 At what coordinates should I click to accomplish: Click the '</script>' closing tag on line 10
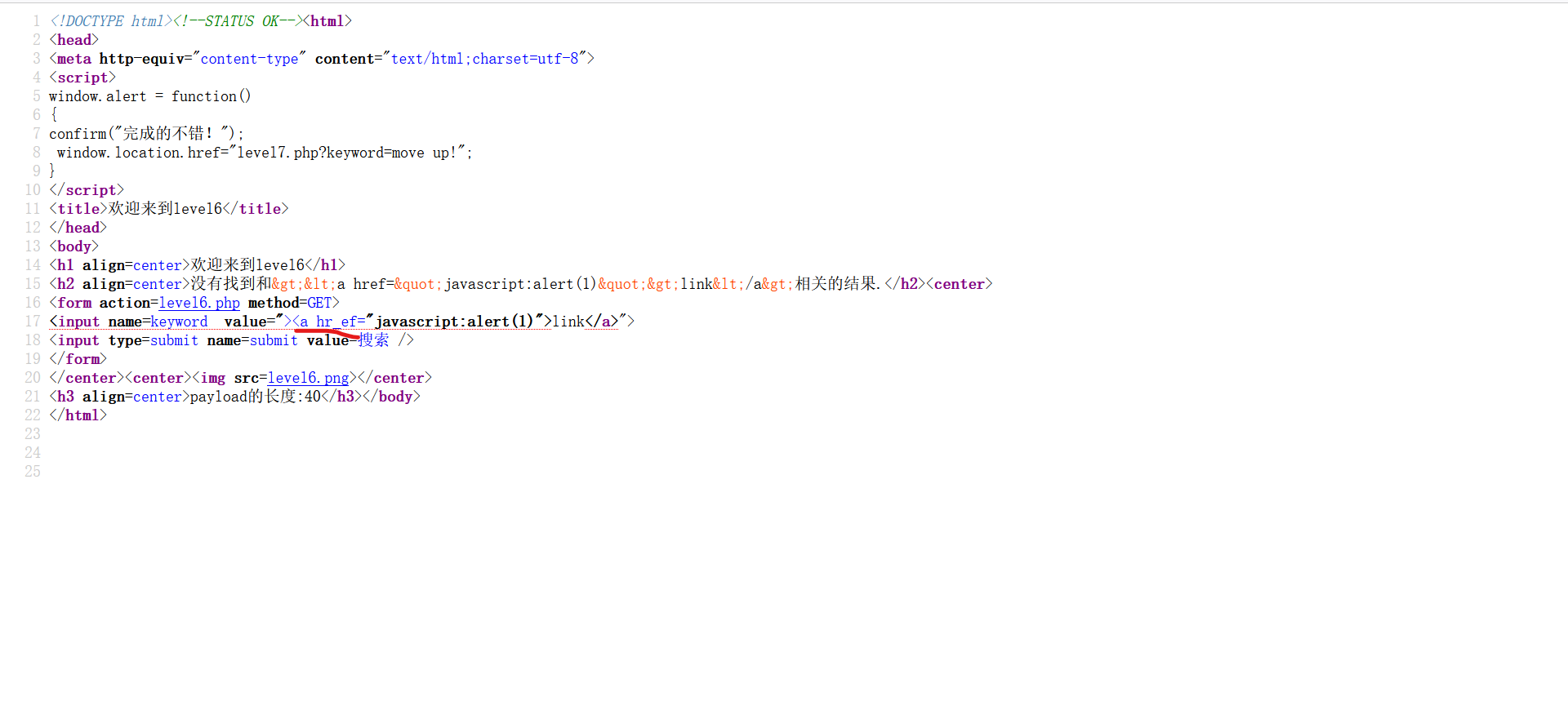tap(87, 190)
